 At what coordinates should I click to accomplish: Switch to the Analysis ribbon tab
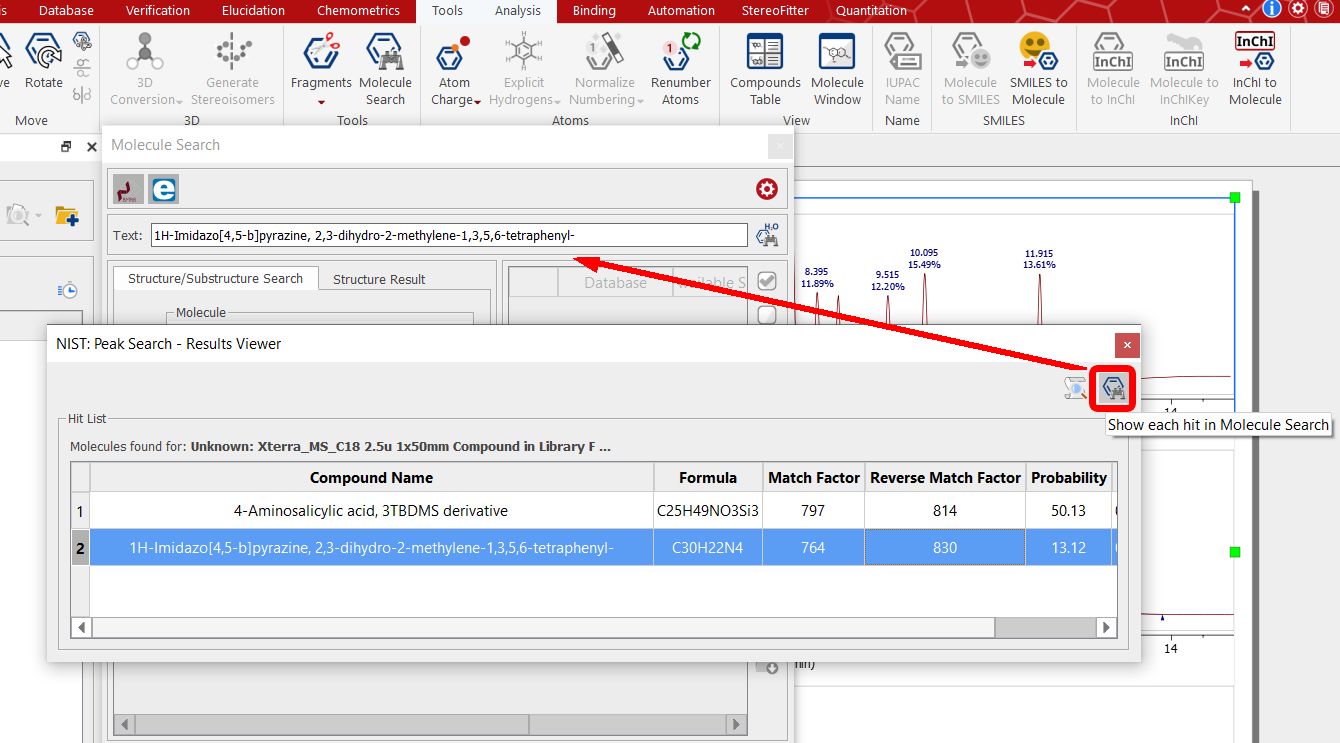[518, 11]
